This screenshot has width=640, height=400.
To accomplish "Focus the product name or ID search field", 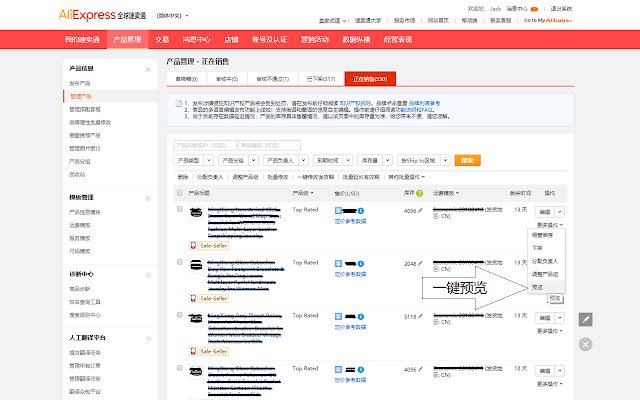I will 204,145.
